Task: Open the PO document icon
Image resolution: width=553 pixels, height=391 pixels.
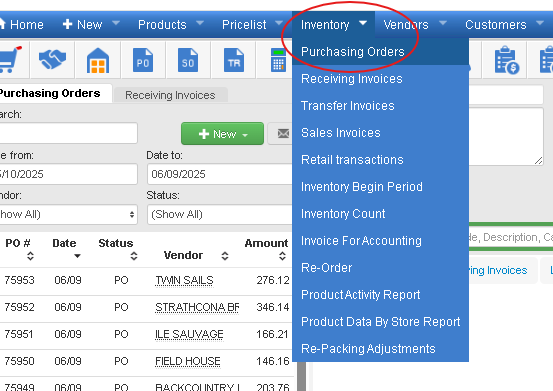Action: [x=143, y=60]
